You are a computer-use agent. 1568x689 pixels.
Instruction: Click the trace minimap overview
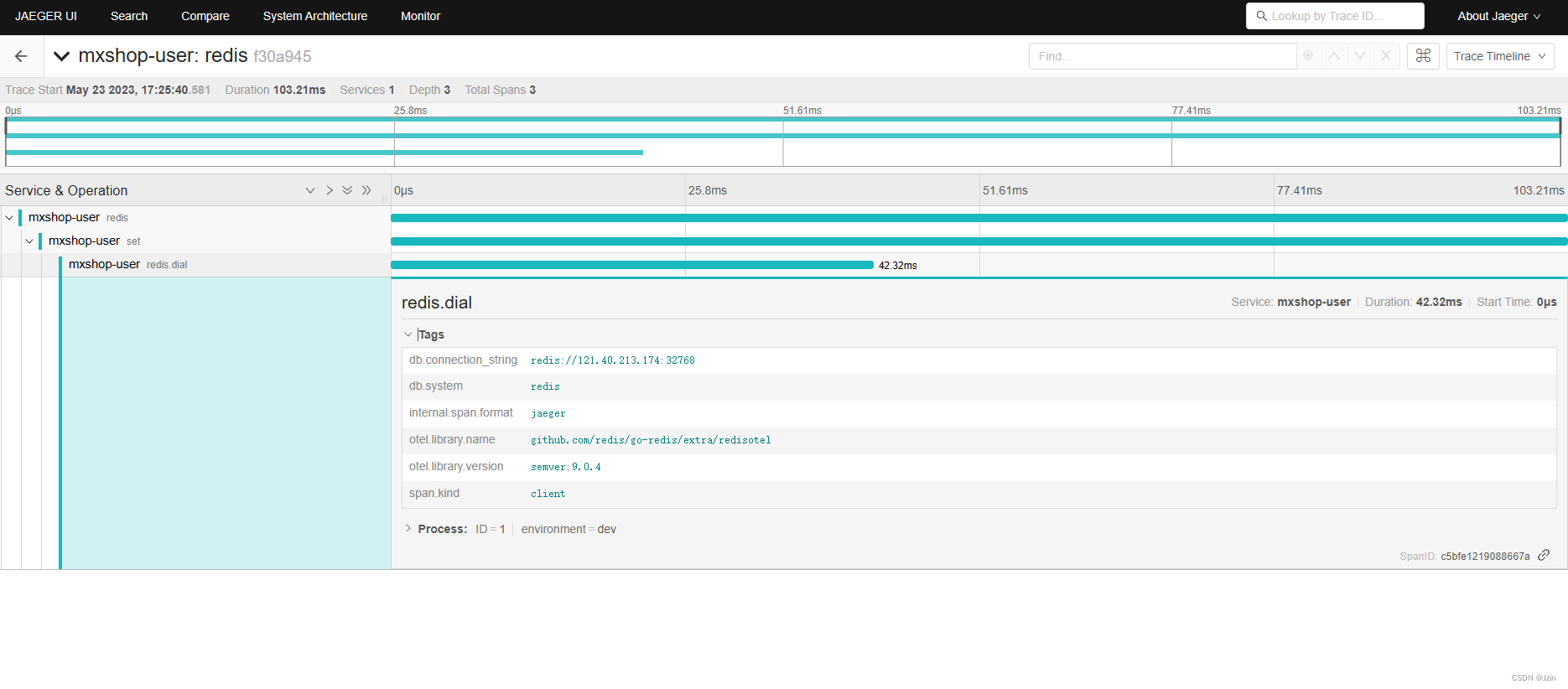(x=783, y=141)
